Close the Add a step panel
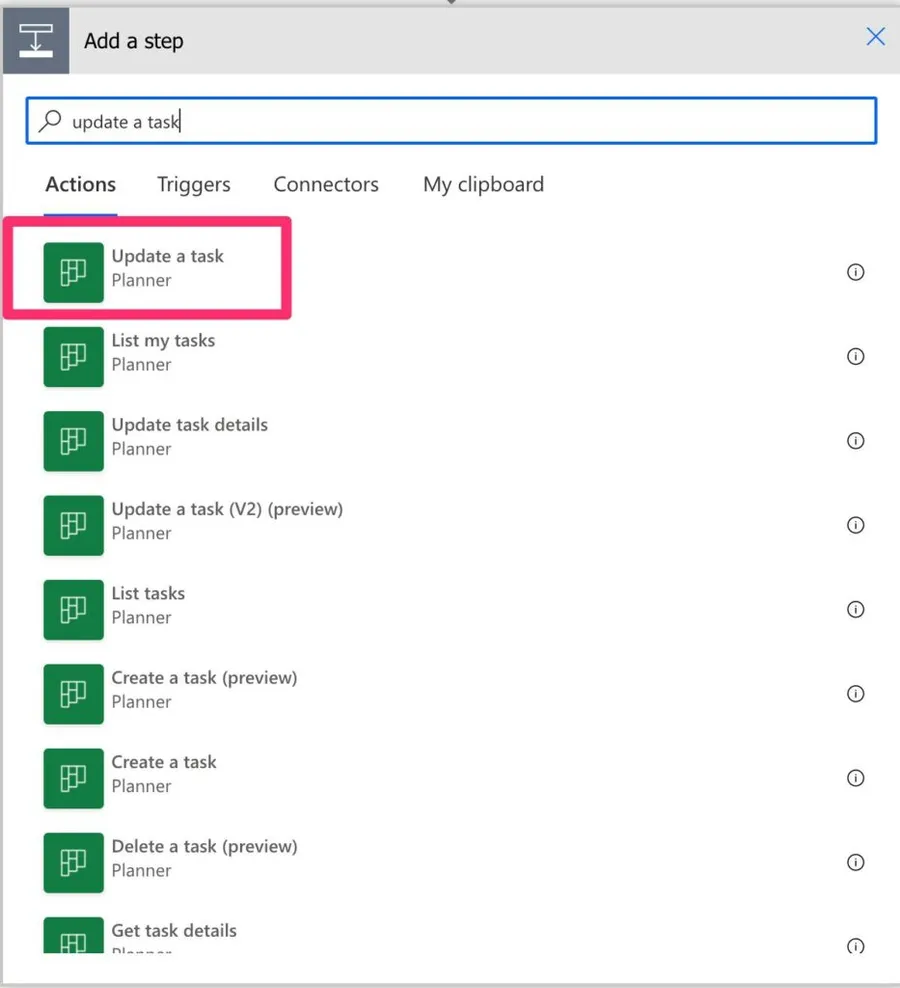900x988 pixels. pos(875,37)
